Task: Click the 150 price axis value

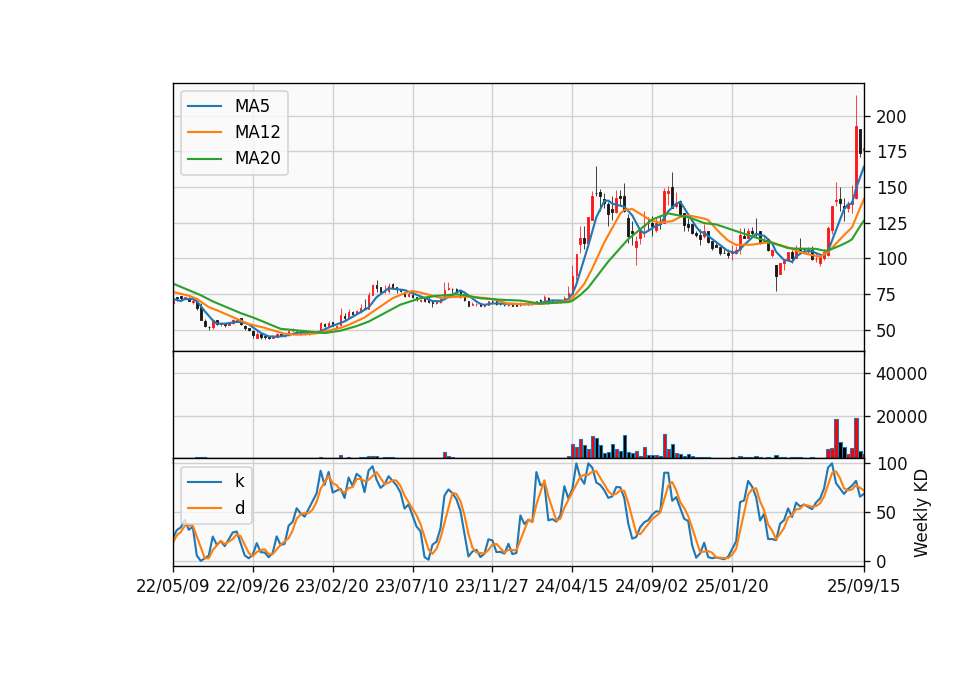Action: point(891,188)
